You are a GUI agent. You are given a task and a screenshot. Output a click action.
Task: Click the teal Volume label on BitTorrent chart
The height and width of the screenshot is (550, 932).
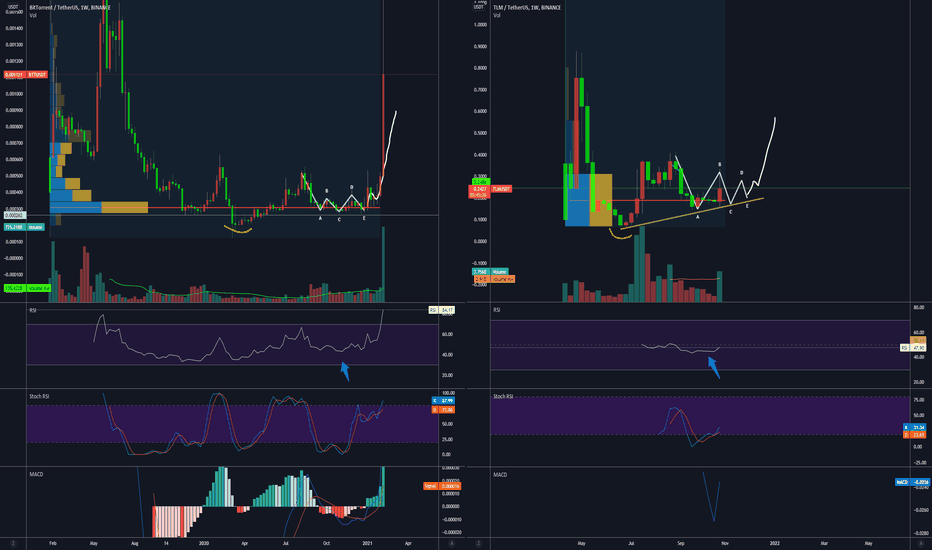tap(35, 227)
